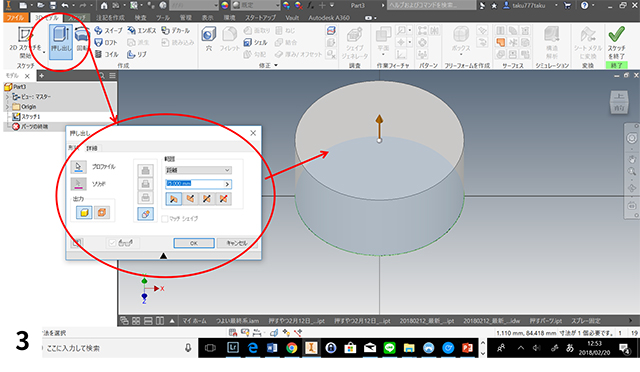Choose the リブ (Rib) tool
Viewport: 640px width, 372px height.
tap(137, 54)
